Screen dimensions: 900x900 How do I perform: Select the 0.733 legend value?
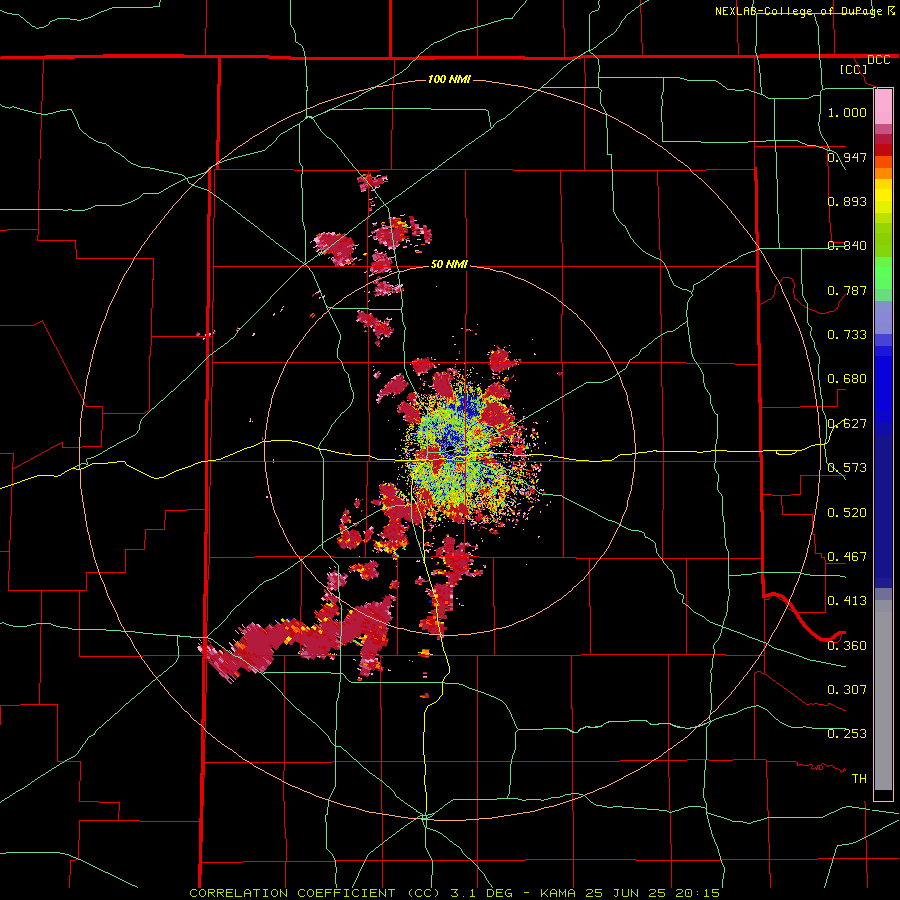pos(847,334)
